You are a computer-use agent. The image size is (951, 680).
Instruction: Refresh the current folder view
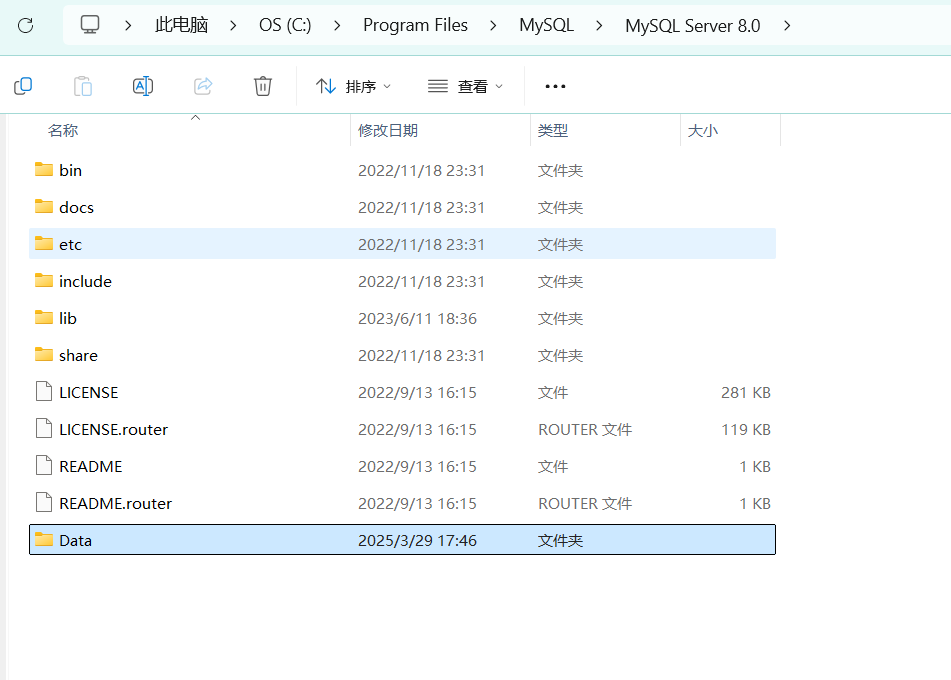(x=25, y=25)
